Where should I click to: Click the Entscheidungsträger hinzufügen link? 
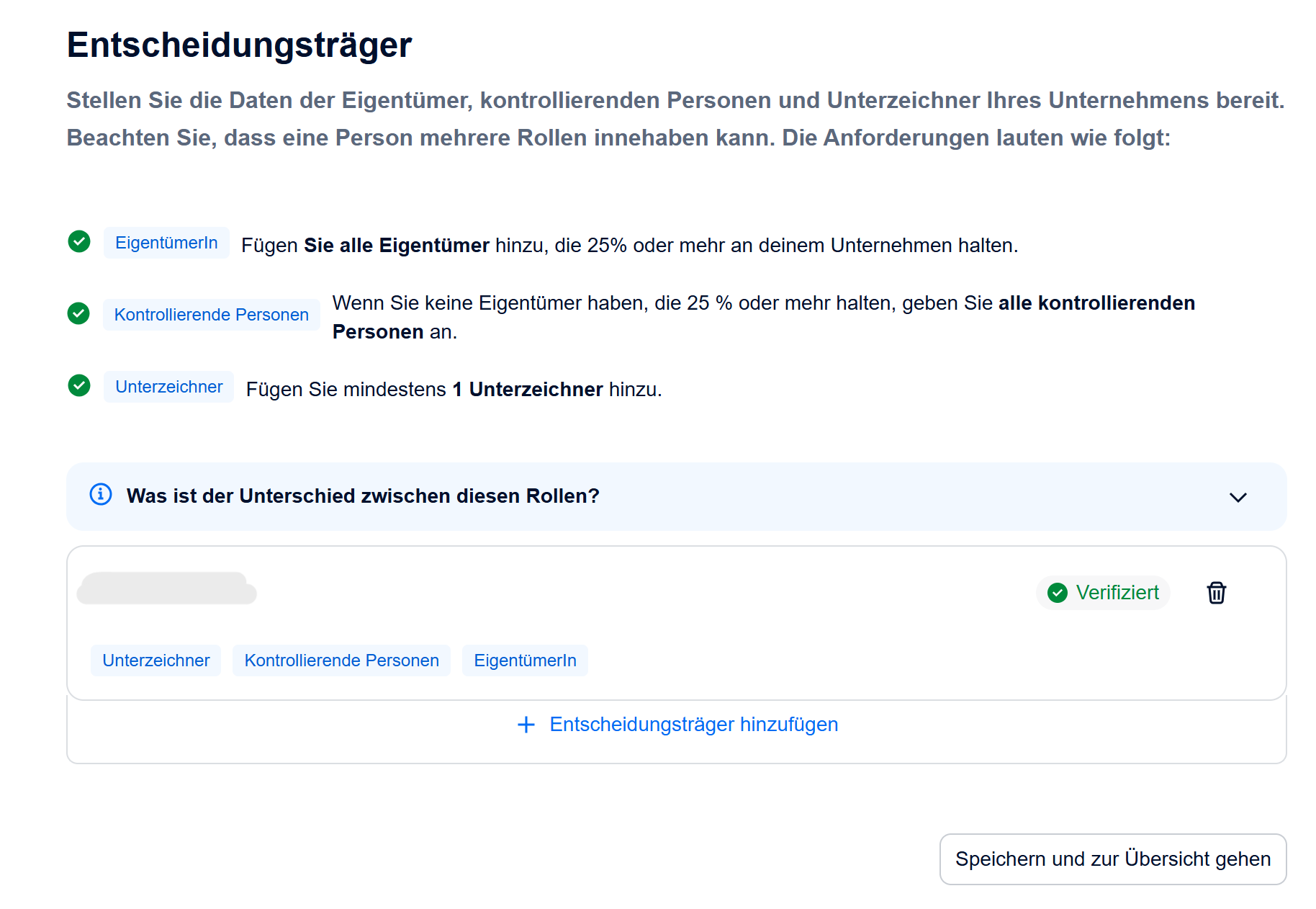(x=693, y=725)
